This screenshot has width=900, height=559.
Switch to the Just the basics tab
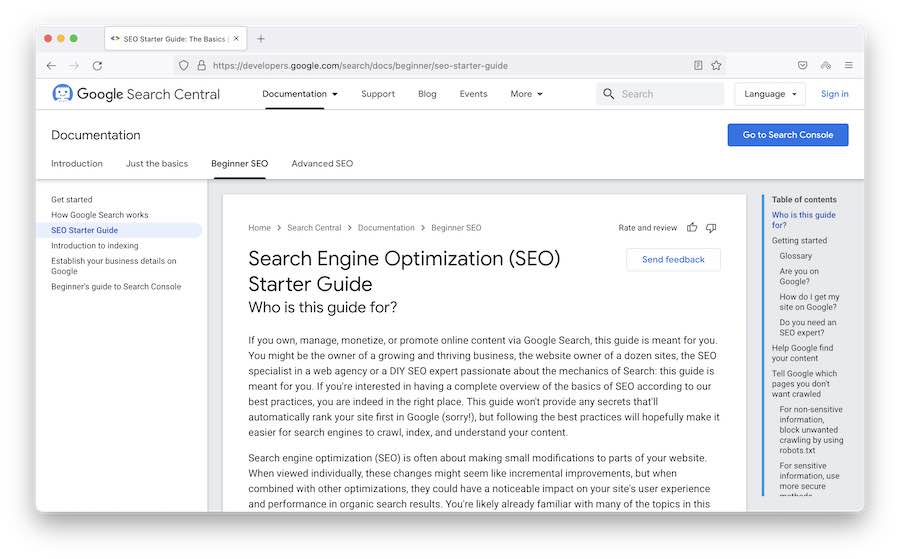point(157,164)
